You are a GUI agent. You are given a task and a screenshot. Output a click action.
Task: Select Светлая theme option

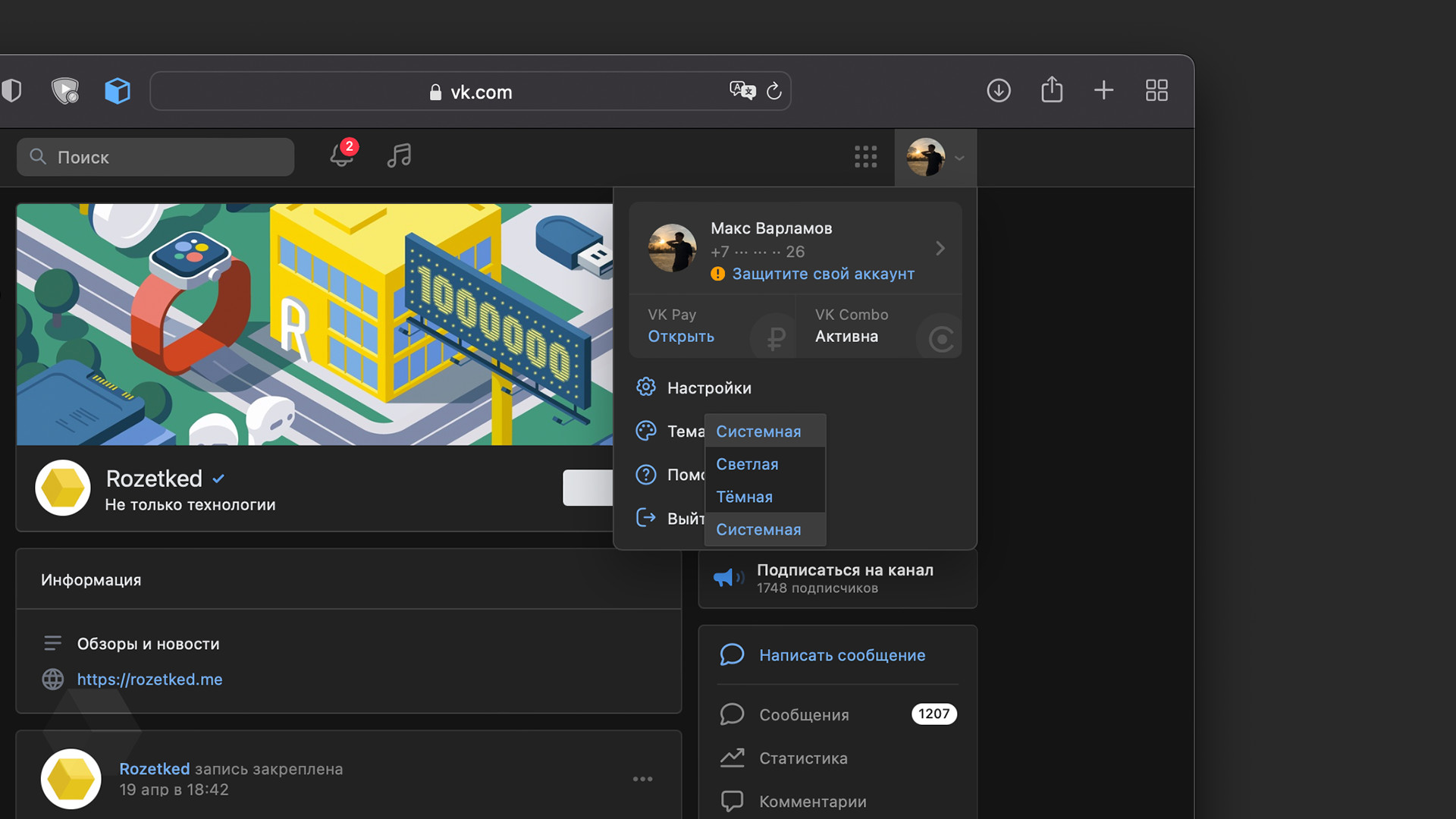coord(765,464)
